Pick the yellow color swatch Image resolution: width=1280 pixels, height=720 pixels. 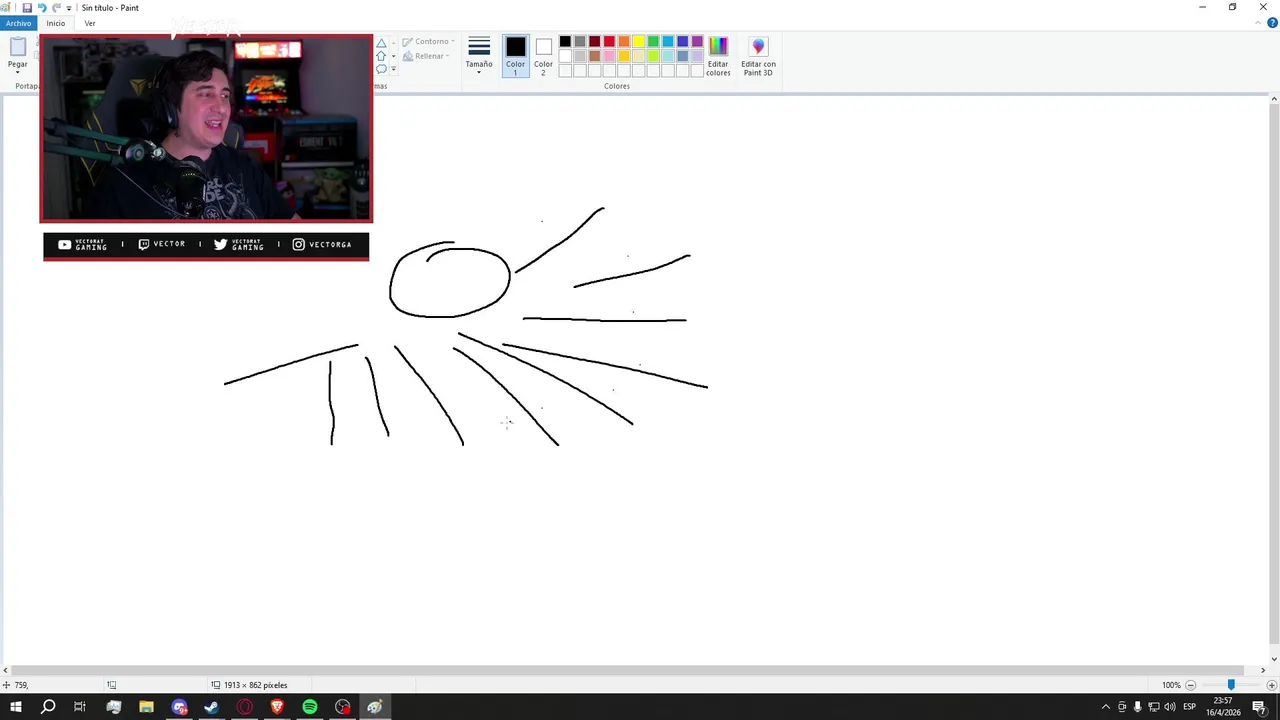(638, 42)
